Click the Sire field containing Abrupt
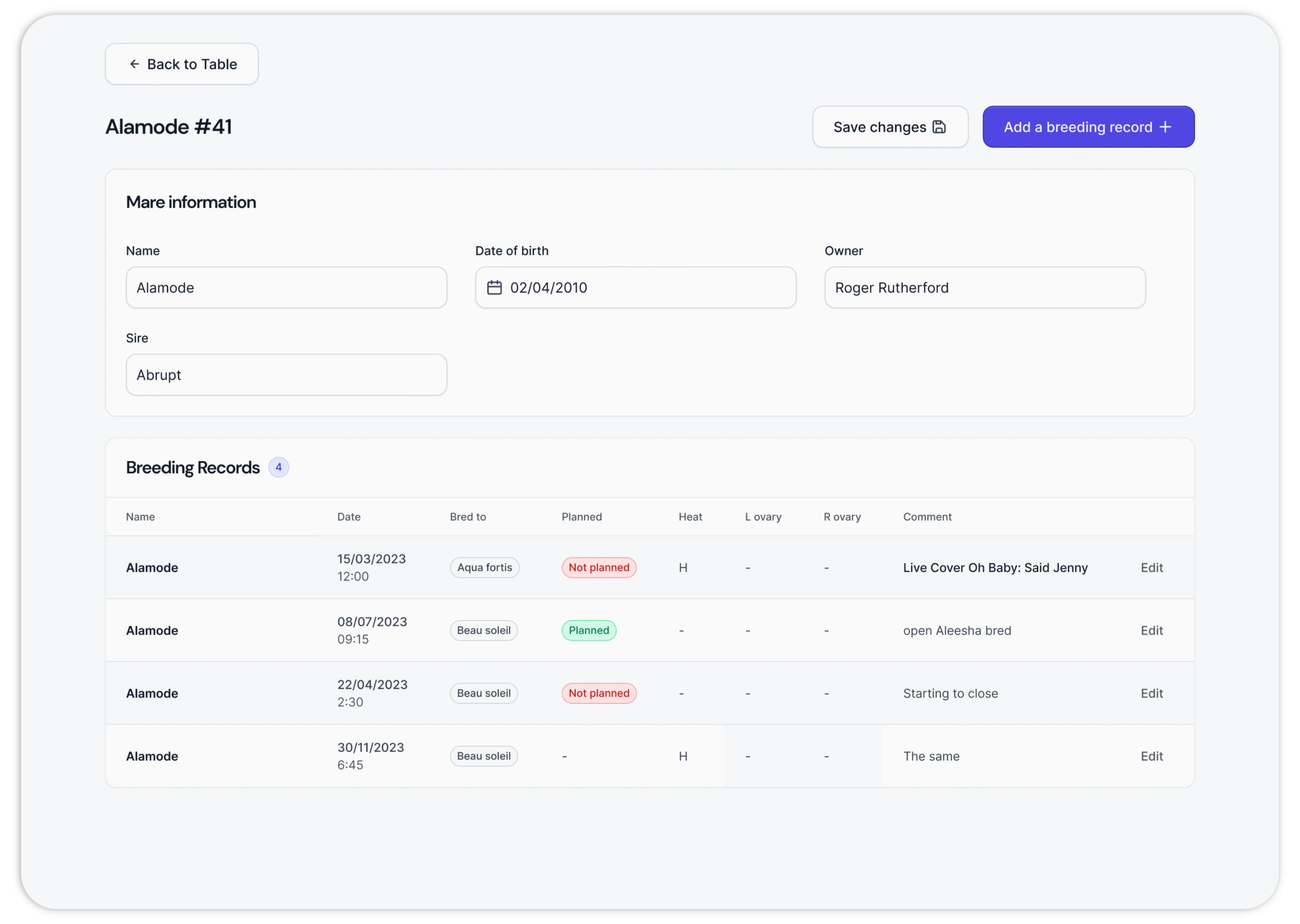This screenshot has height=924, width=1300. point(286,375)
